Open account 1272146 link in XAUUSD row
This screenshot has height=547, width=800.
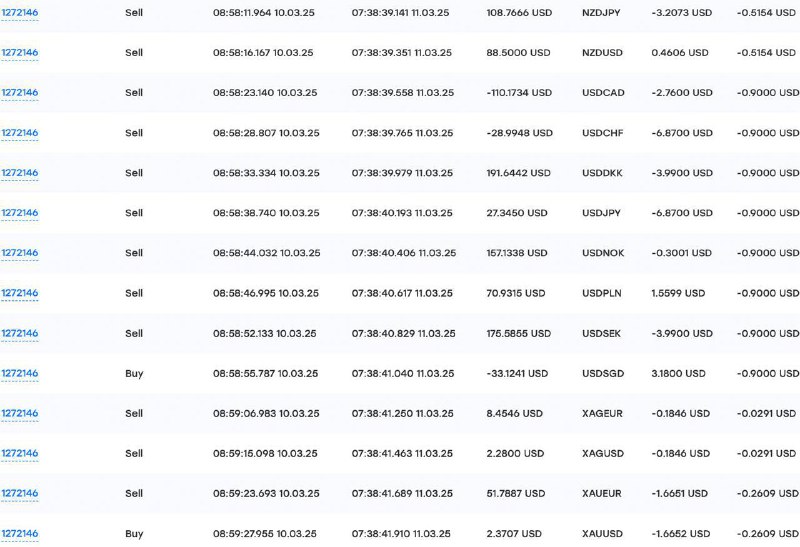tap(19, 534)
